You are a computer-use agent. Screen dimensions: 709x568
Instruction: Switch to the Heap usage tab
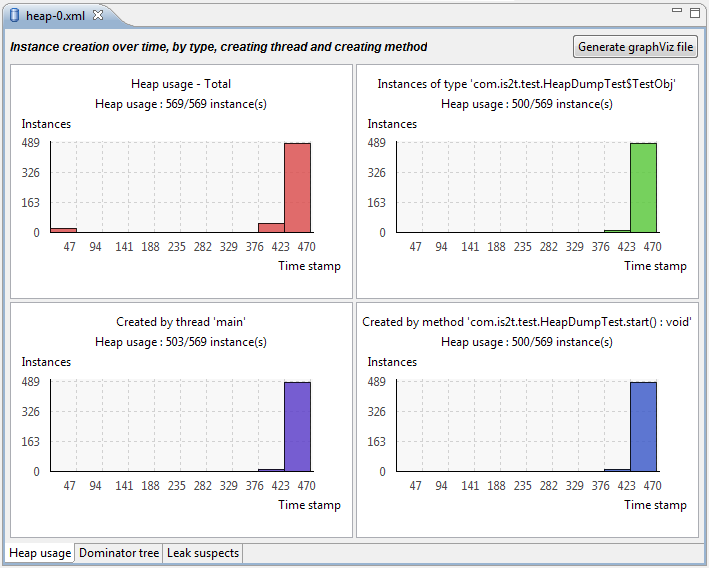click(40, 553)
